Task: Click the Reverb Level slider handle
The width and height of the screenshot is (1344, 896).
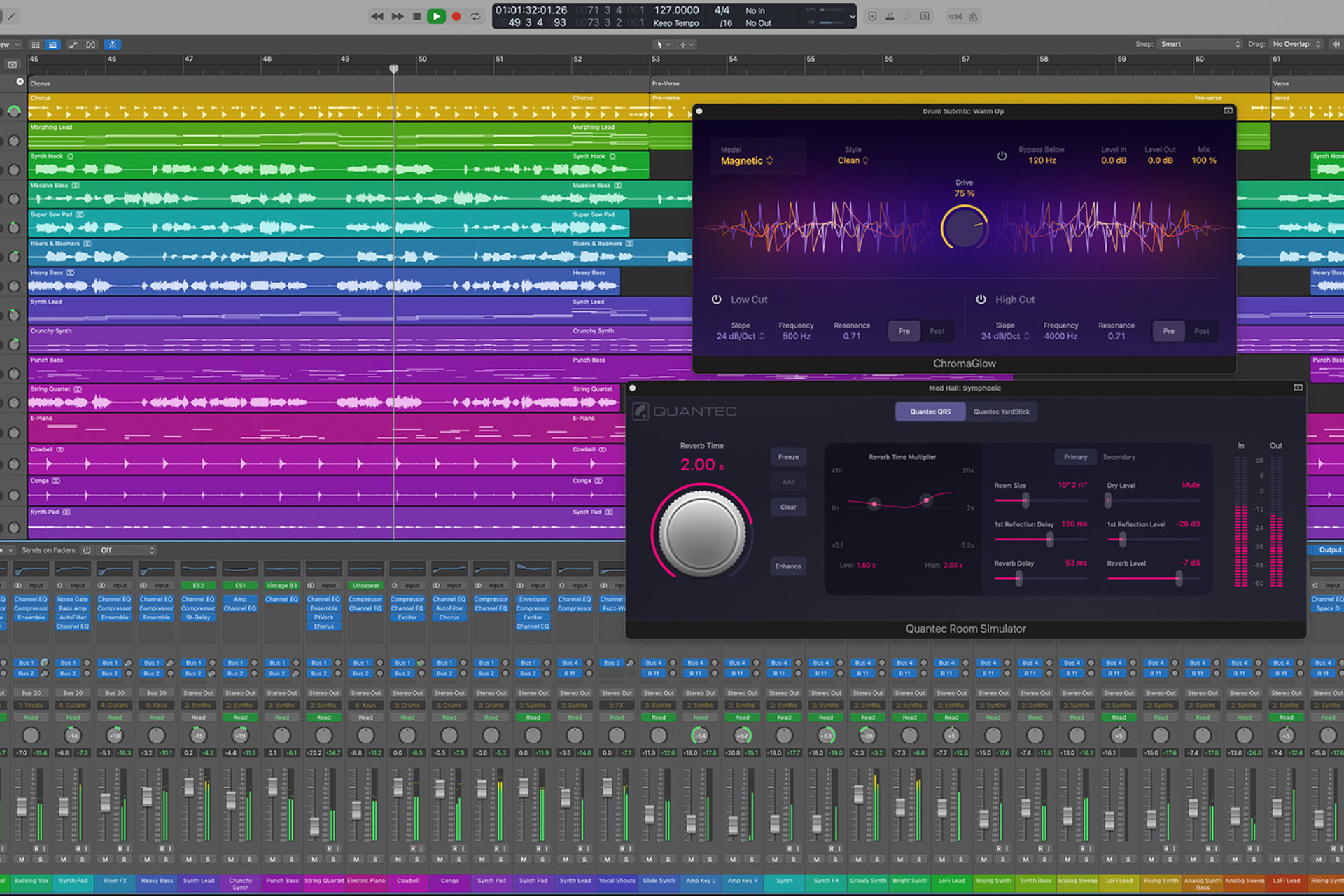Action: (1179, 578)
